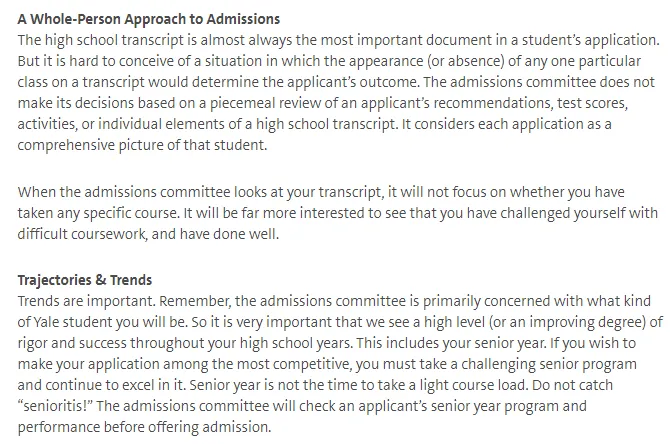Click the text 'This includes your senior year.'
Image resolution: width=670 pixels, height=444 pixels.
[x=451, y=343]
